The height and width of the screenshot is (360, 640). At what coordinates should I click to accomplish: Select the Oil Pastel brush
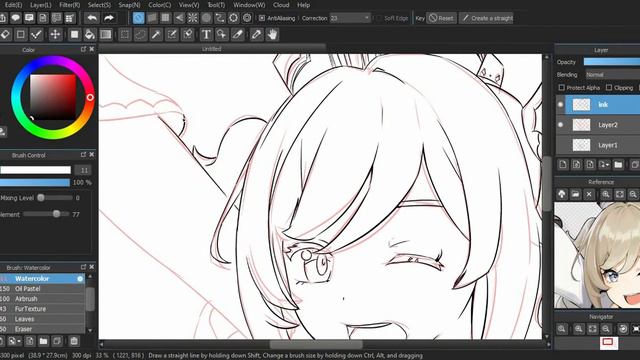tap(42, 289)
